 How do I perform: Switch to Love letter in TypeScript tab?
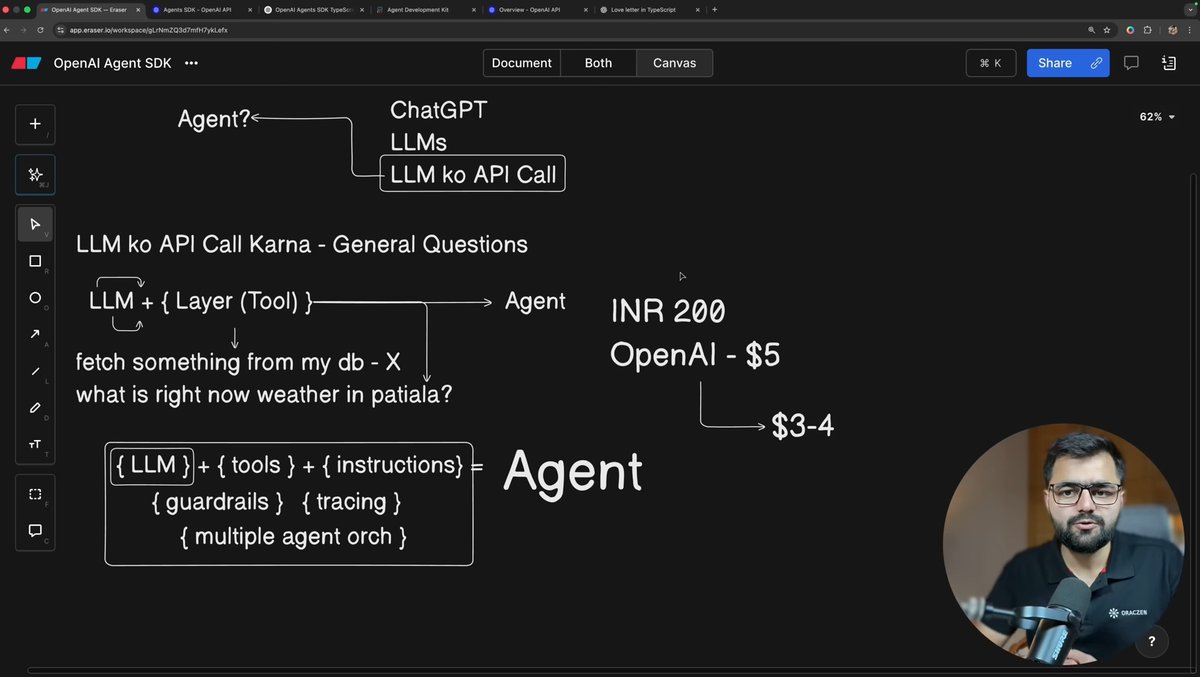click(x=649, y=9)
